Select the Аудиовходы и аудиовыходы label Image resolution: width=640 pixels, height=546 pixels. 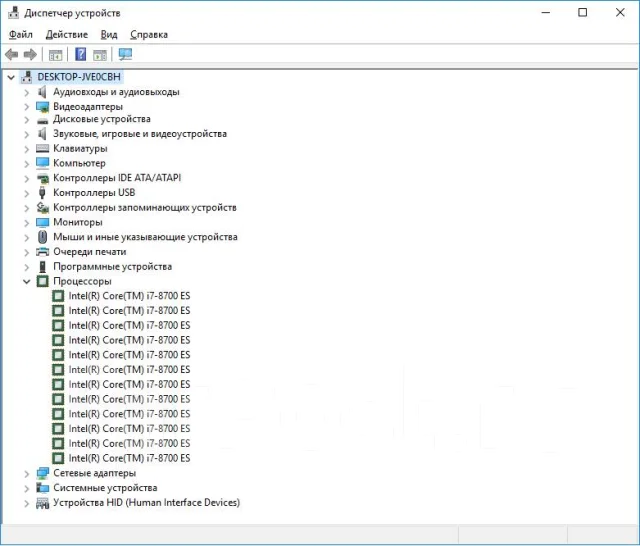[x=116, y=92]
